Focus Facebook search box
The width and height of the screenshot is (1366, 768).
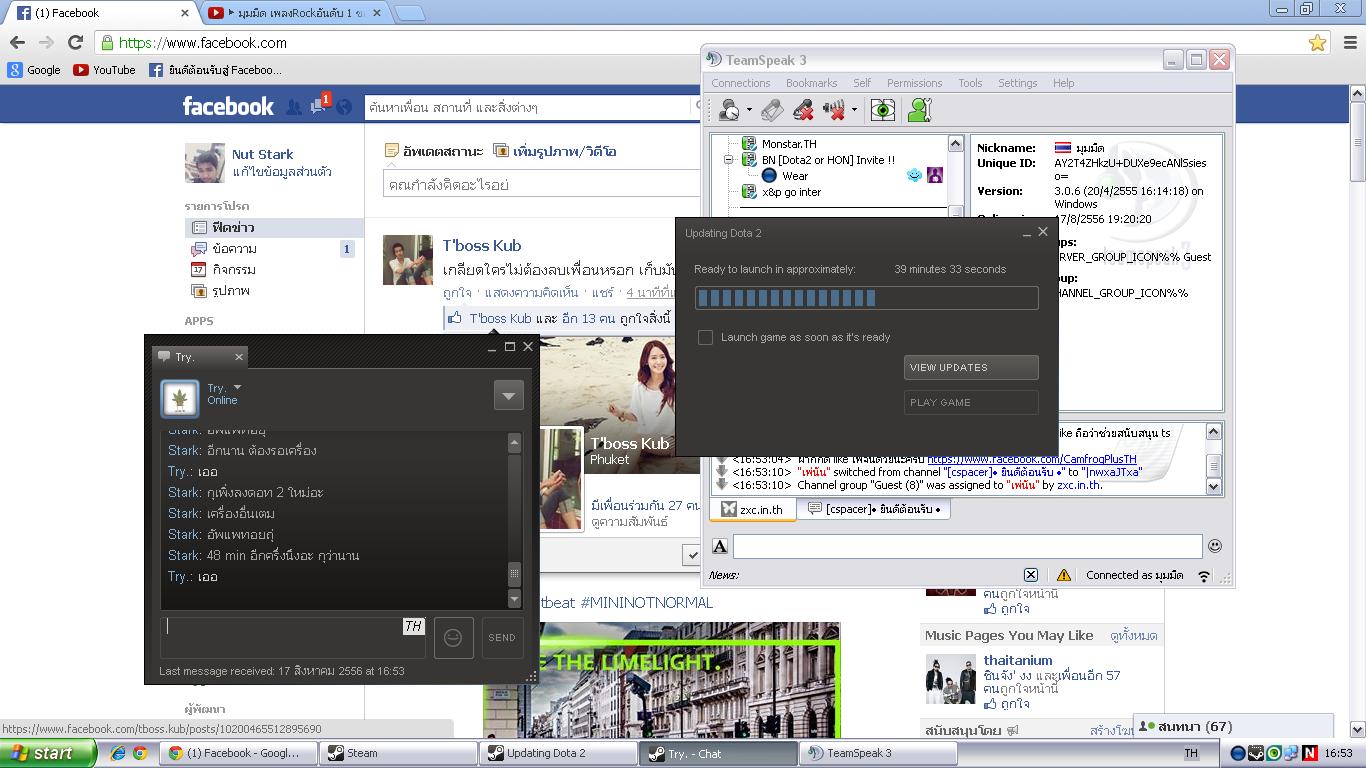point(531,107)
